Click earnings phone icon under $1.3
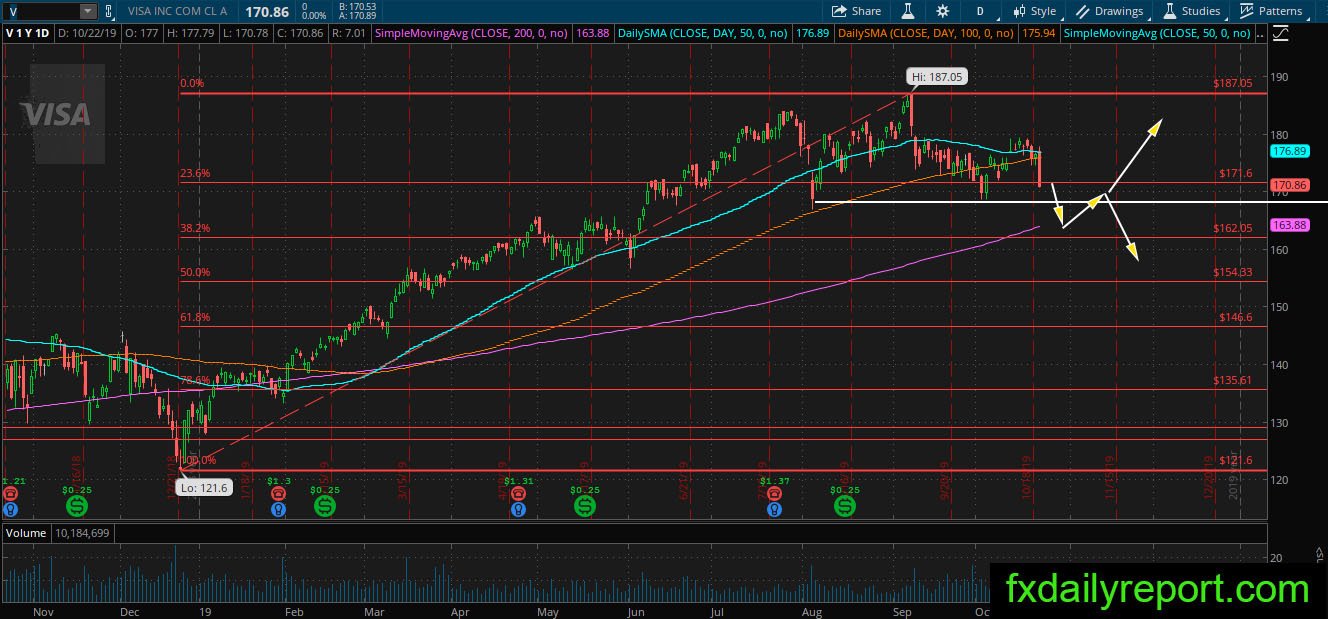1328x619 pixels. pos(277,494)
